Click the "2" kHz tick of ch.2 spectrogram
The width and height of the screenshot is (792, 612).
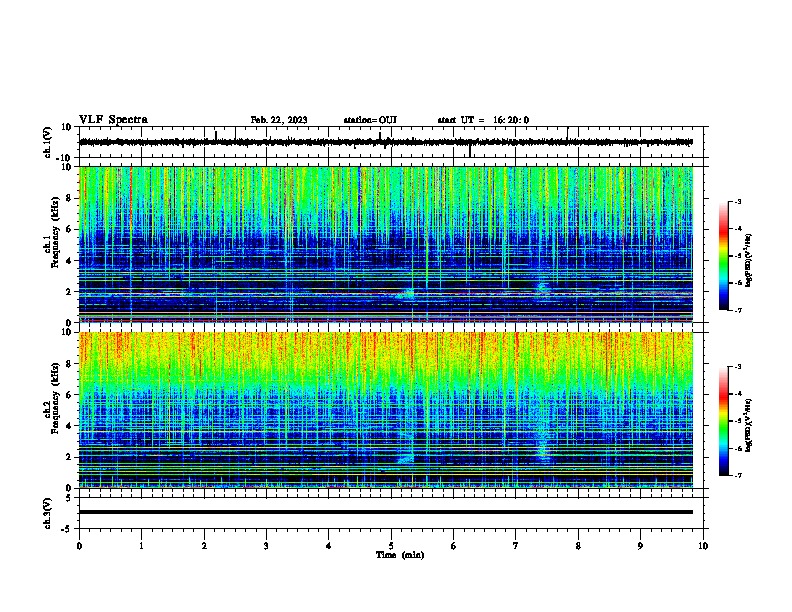click(69, 457)
